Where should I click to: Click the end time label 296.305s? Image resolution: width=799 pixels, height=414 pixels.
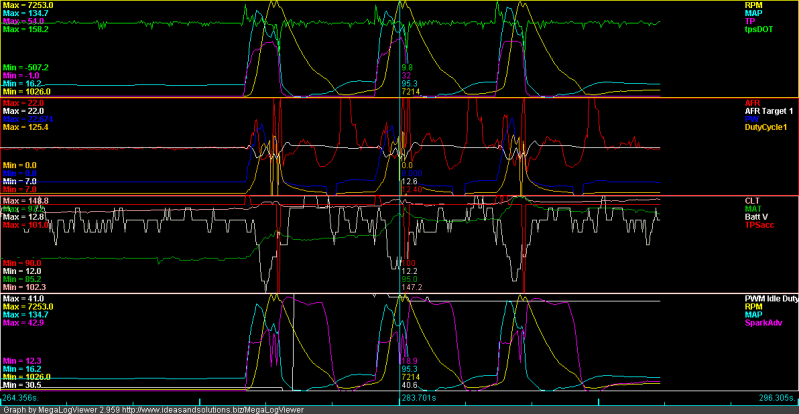click(777, 397)
